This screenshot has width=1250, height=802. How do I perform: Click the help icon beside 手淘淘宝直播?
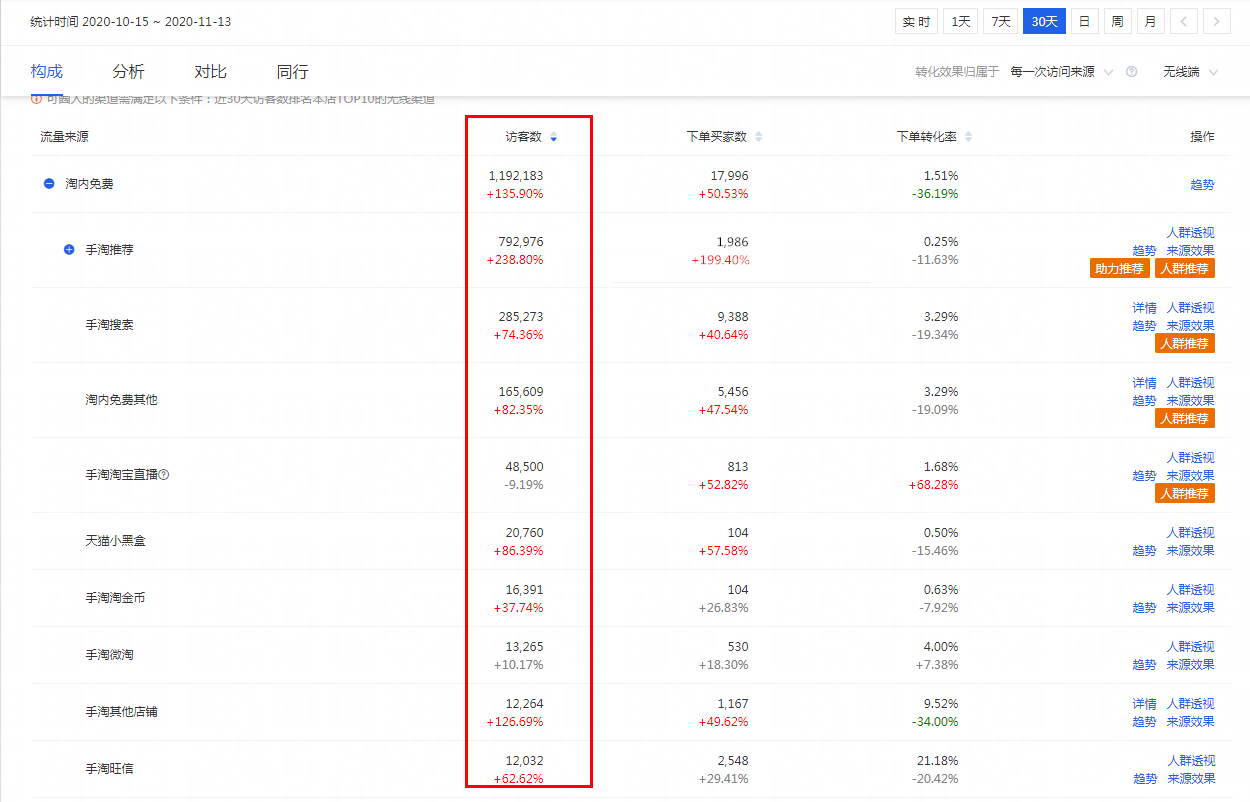pyautogui.click(x=164, y=475)
